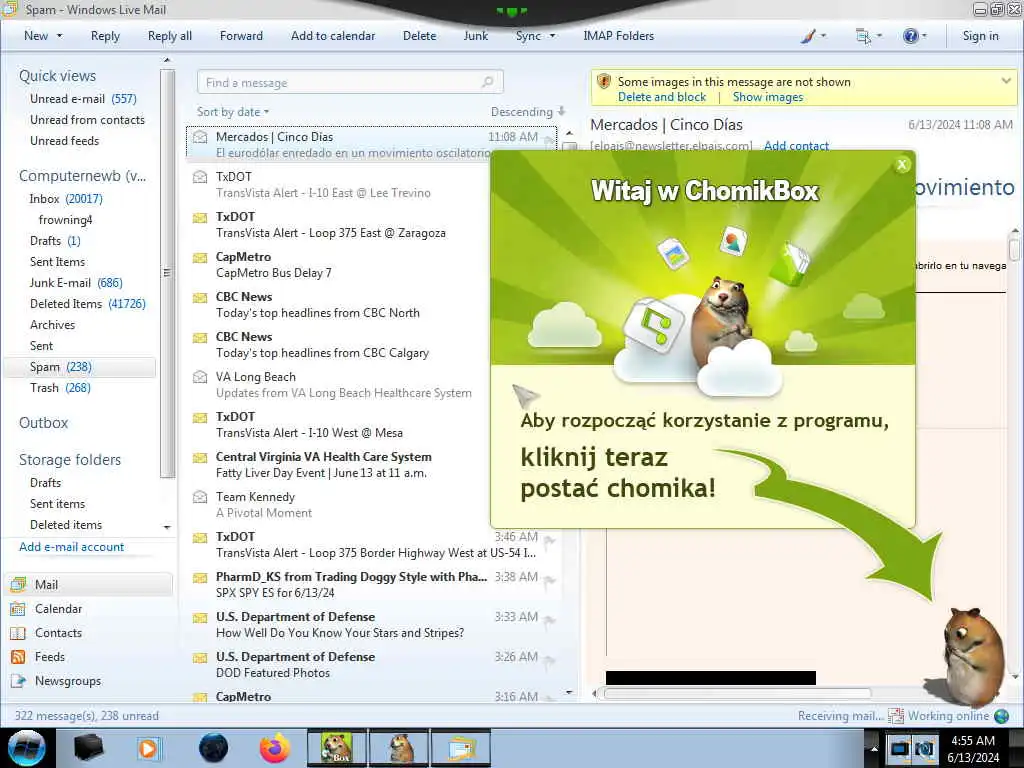Open black folder taskbar icon

point(88,748)
